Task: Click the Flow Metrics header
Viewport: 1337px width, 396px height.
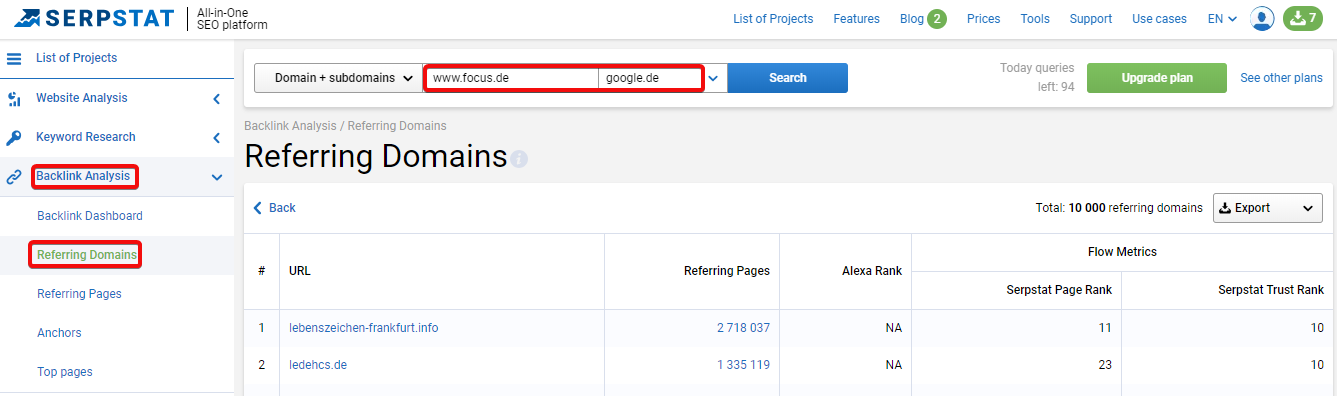Action: pyautogui.click(x=1122, y=252)
